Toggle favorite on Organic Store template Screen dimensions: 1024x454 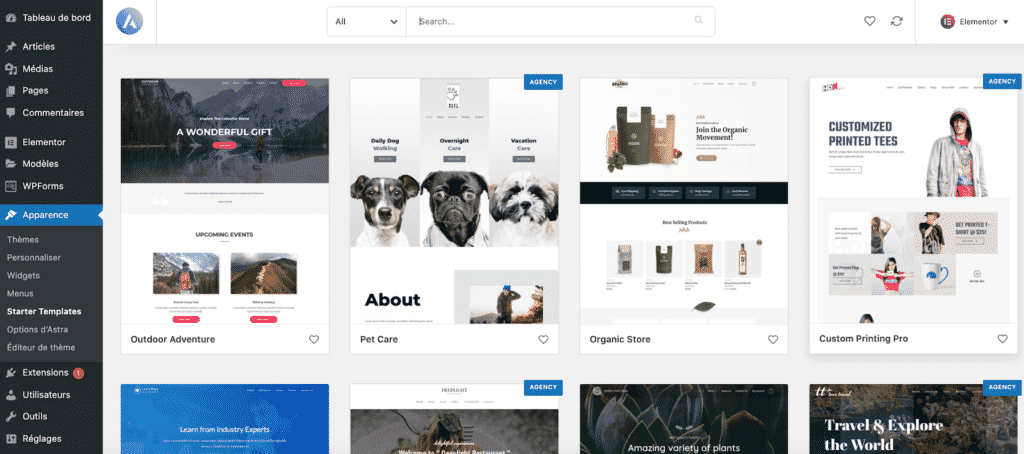tap(773, 340)
